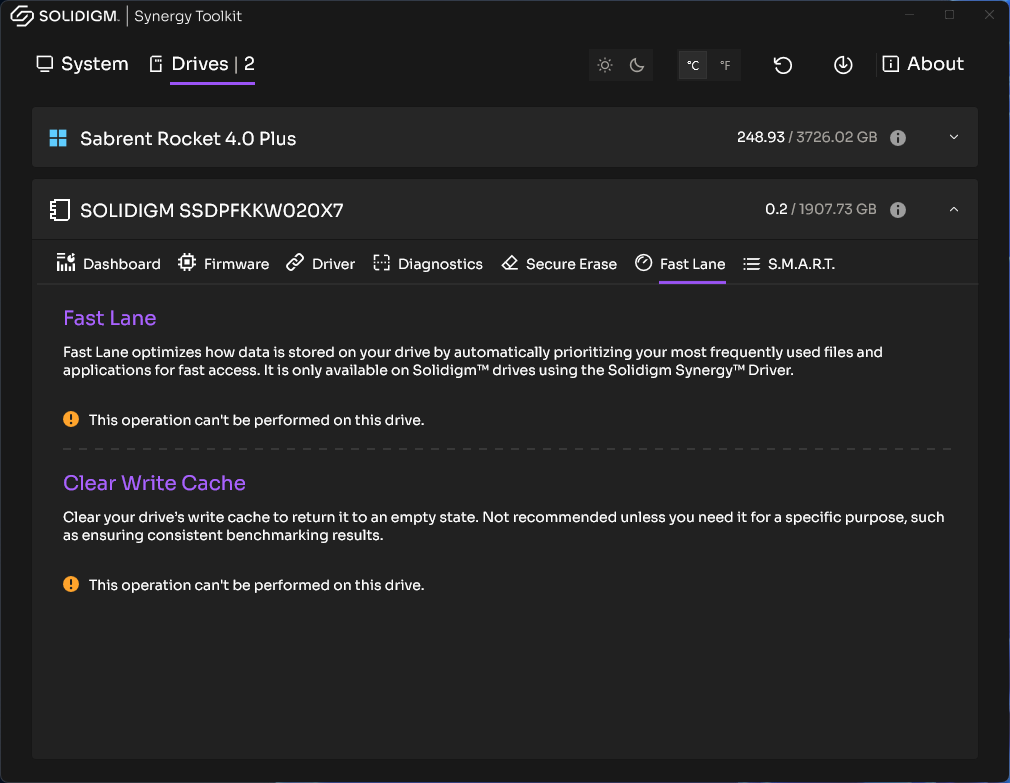Switch to dark theme moon icon
Viewport: 1010px width, 783px height.
[637, 65]
